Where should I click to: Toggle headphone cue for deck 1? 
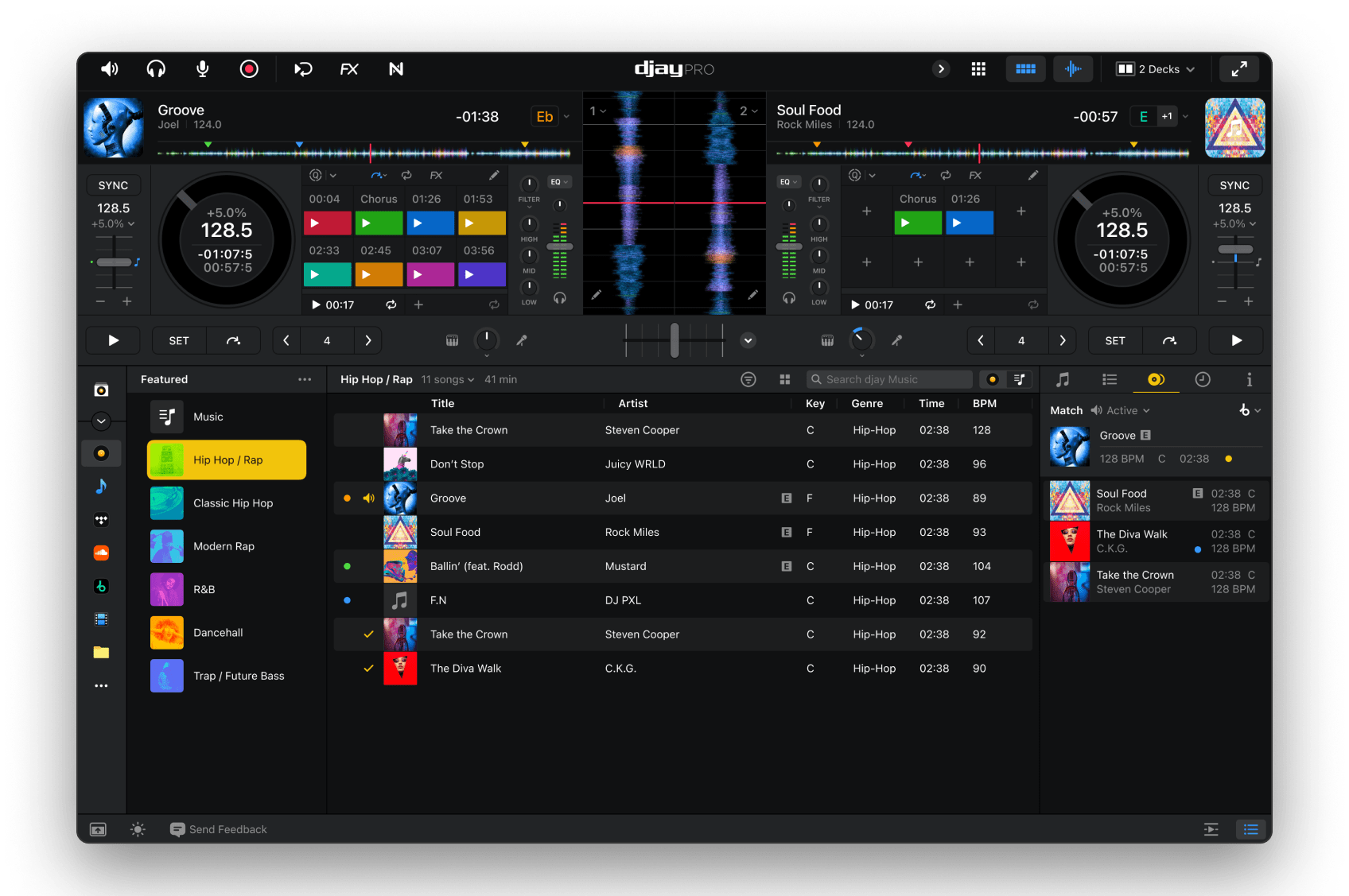[x=560, y=298]
